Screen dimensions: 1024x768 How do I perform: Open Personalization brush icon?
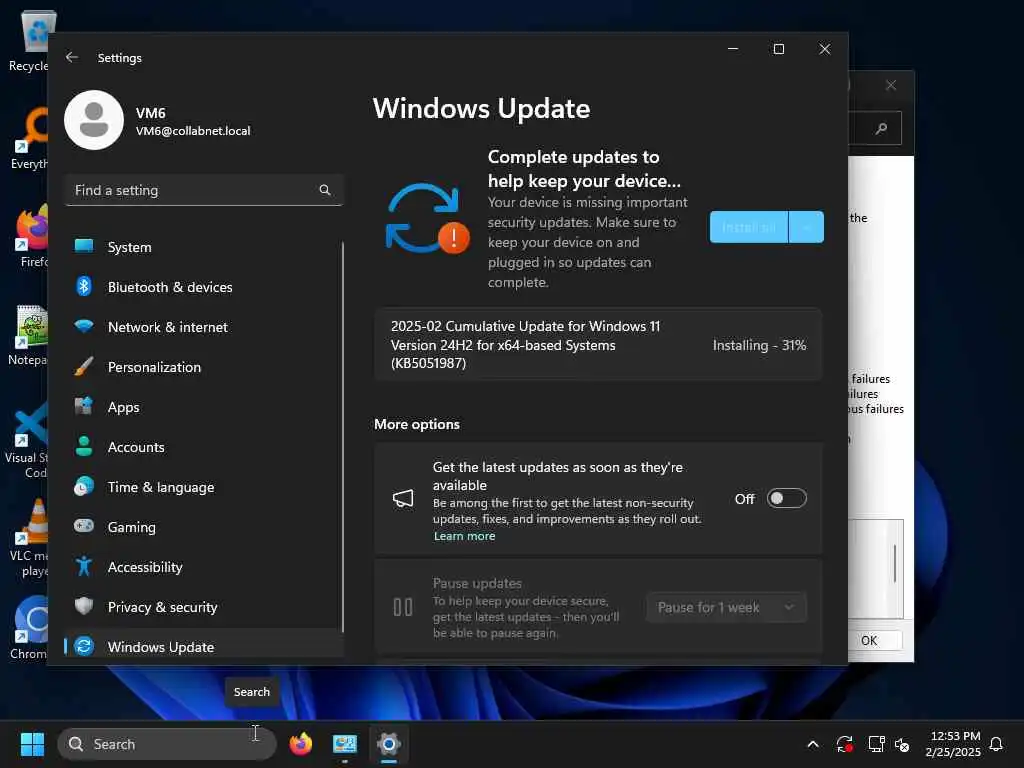tap(84, 366)
